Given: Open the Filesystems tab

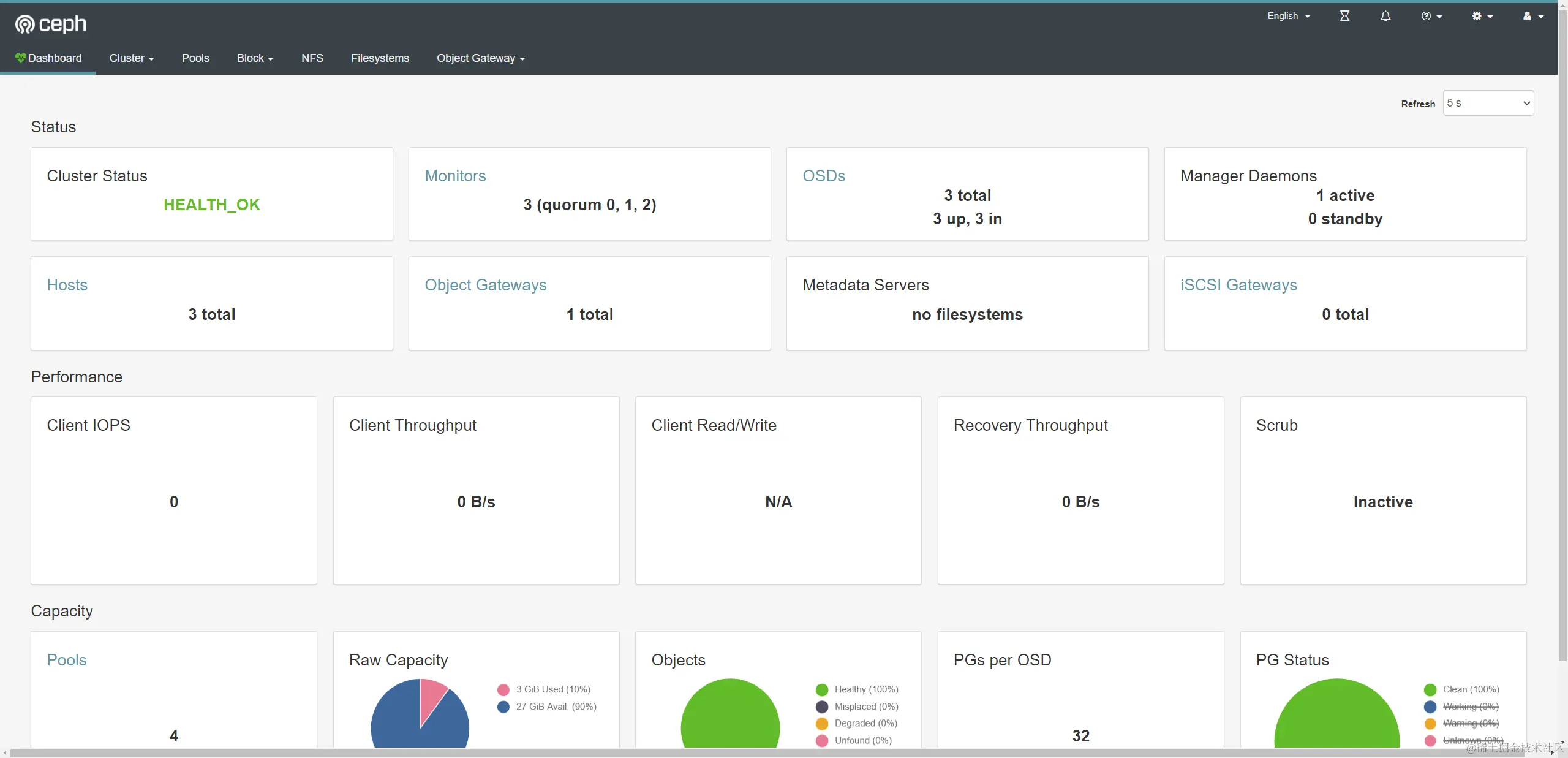Looking at the screenshot, I should click(380, 58).
